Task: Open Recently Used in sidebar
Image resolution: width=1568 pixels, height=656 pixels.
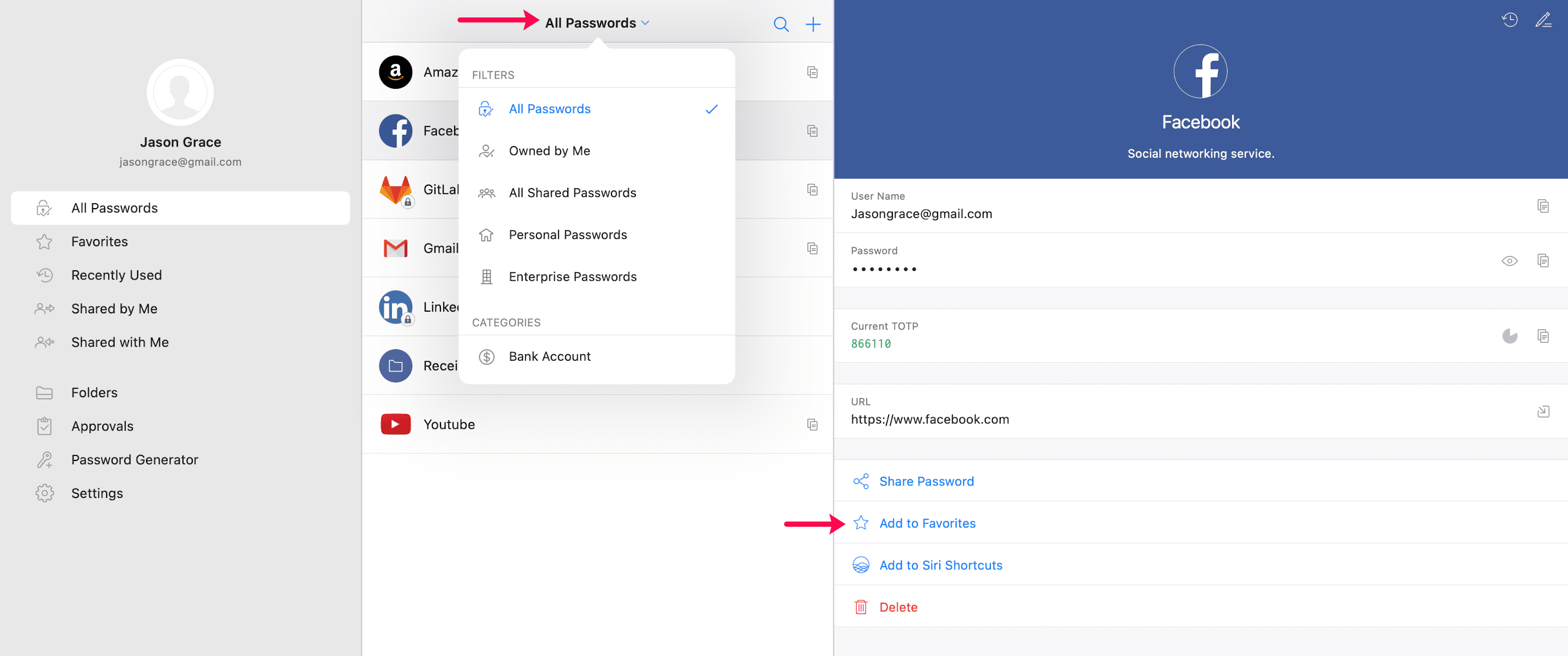Action: click(180, 275)
